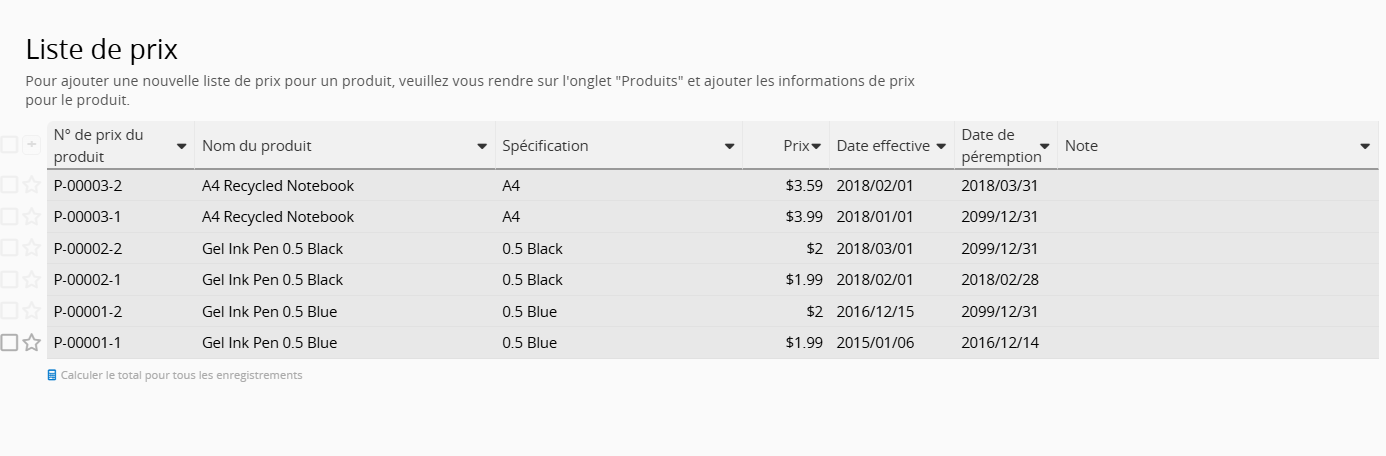This screenshot has width=1386, height=456.
Task: Click Calculer le total pour tous les enregistrements
Action: pos(181,376)
